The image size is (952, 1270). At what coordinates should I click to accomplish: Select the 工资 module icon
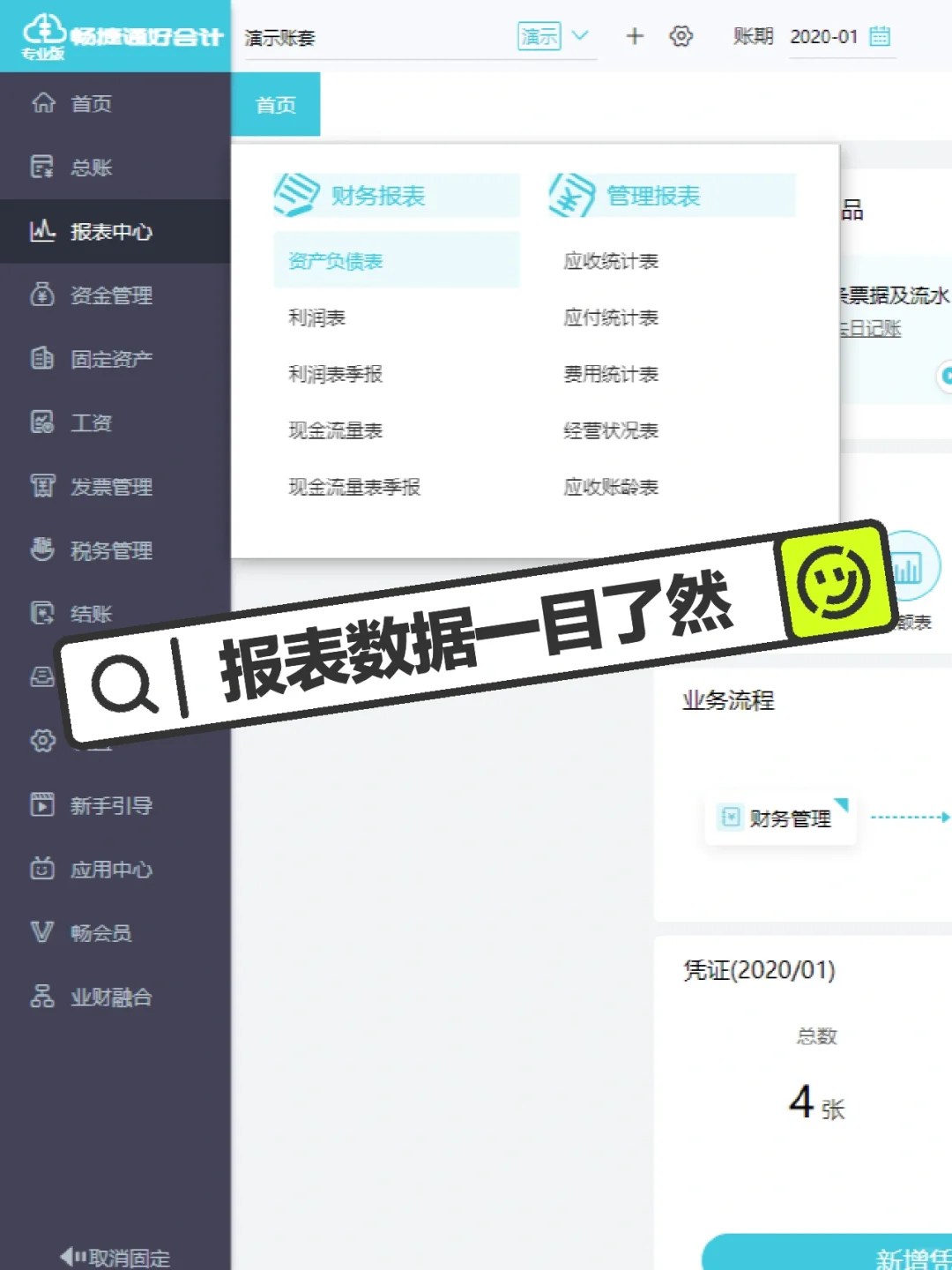41,423
